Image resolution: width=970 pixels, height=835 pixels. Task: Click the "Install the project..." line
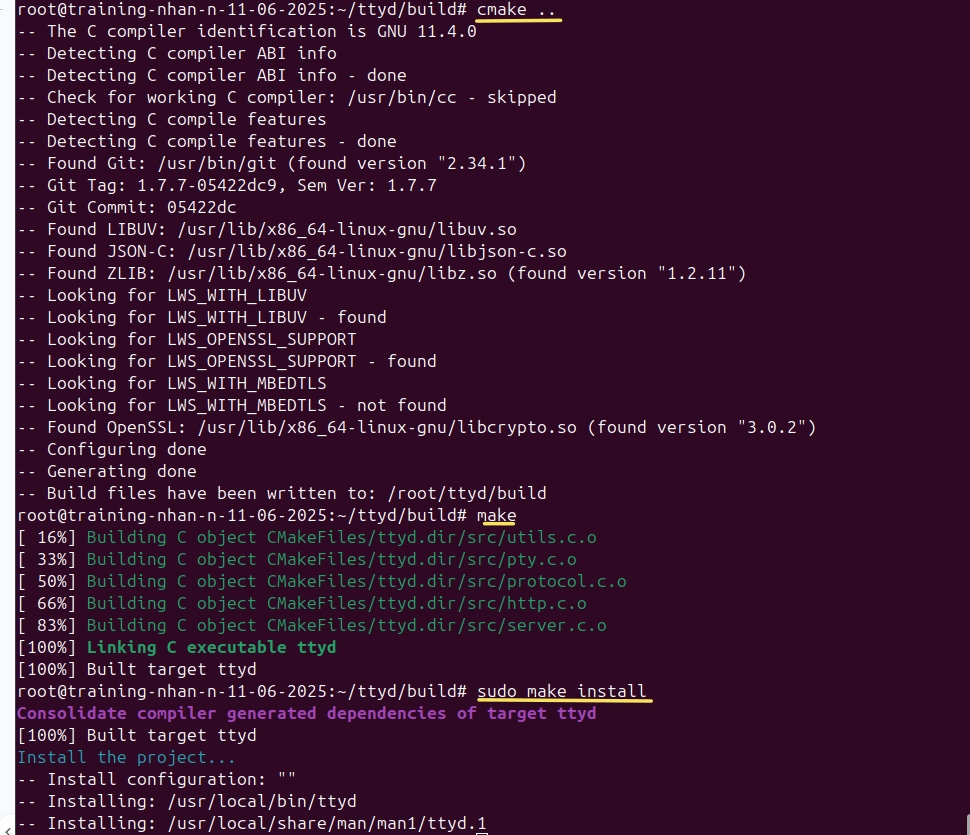(126, 757)
